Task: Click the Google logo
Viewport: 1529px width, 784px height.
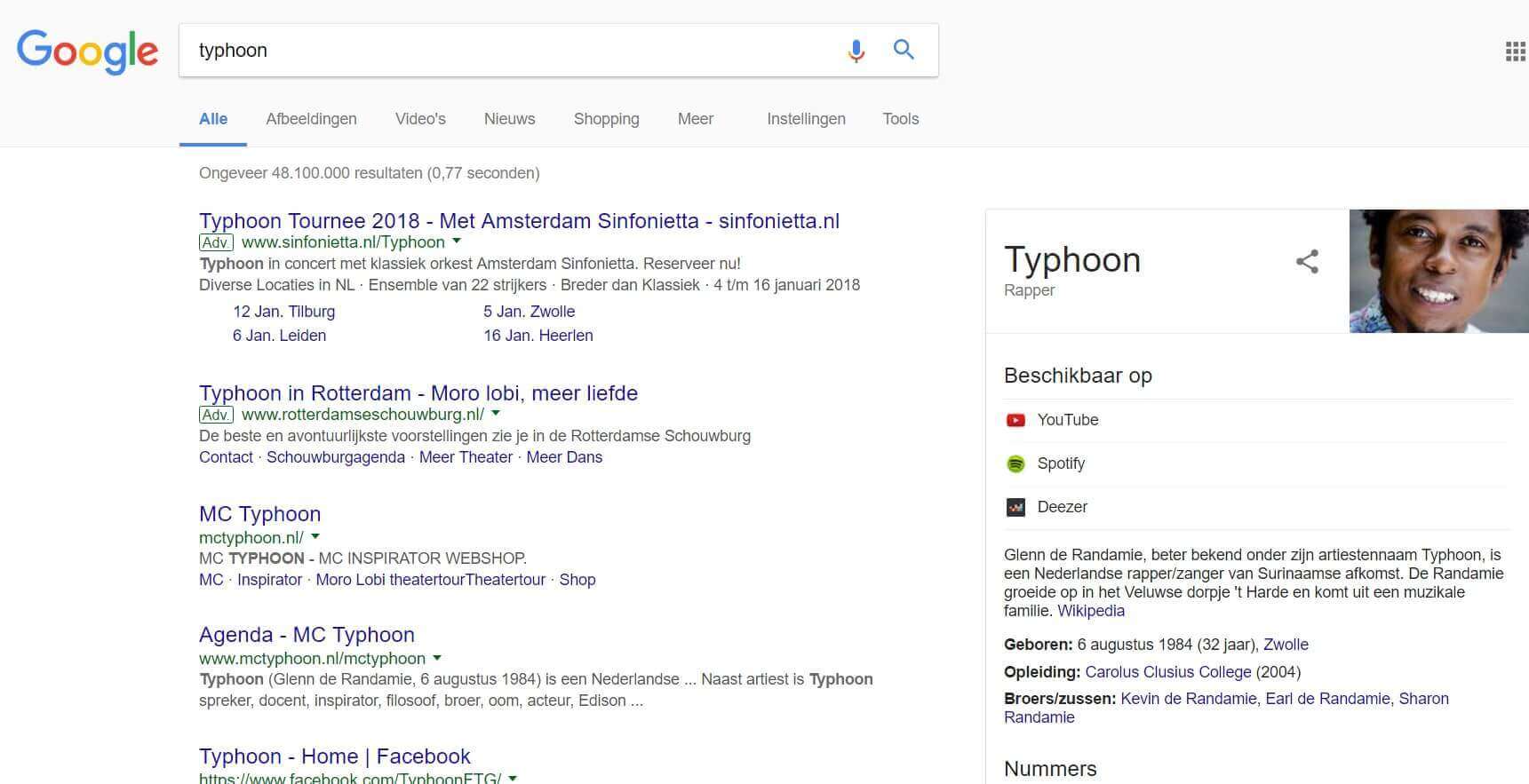Action: [x=87, y=51]
